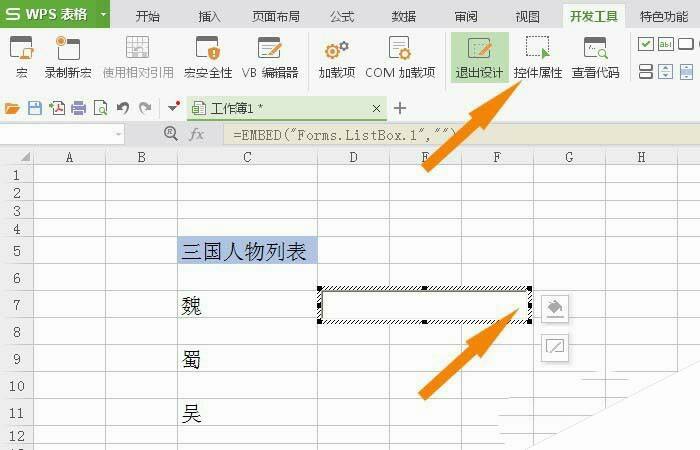Image resolution: width=700 pixels, height=450 pixels.
Task: Switch to the 数据 tab
Action: click(404, 17)
